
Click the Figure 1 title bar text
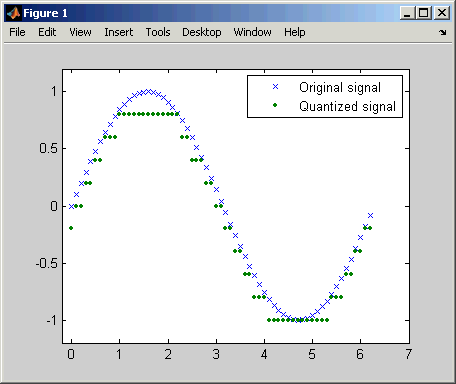point(45,13)
